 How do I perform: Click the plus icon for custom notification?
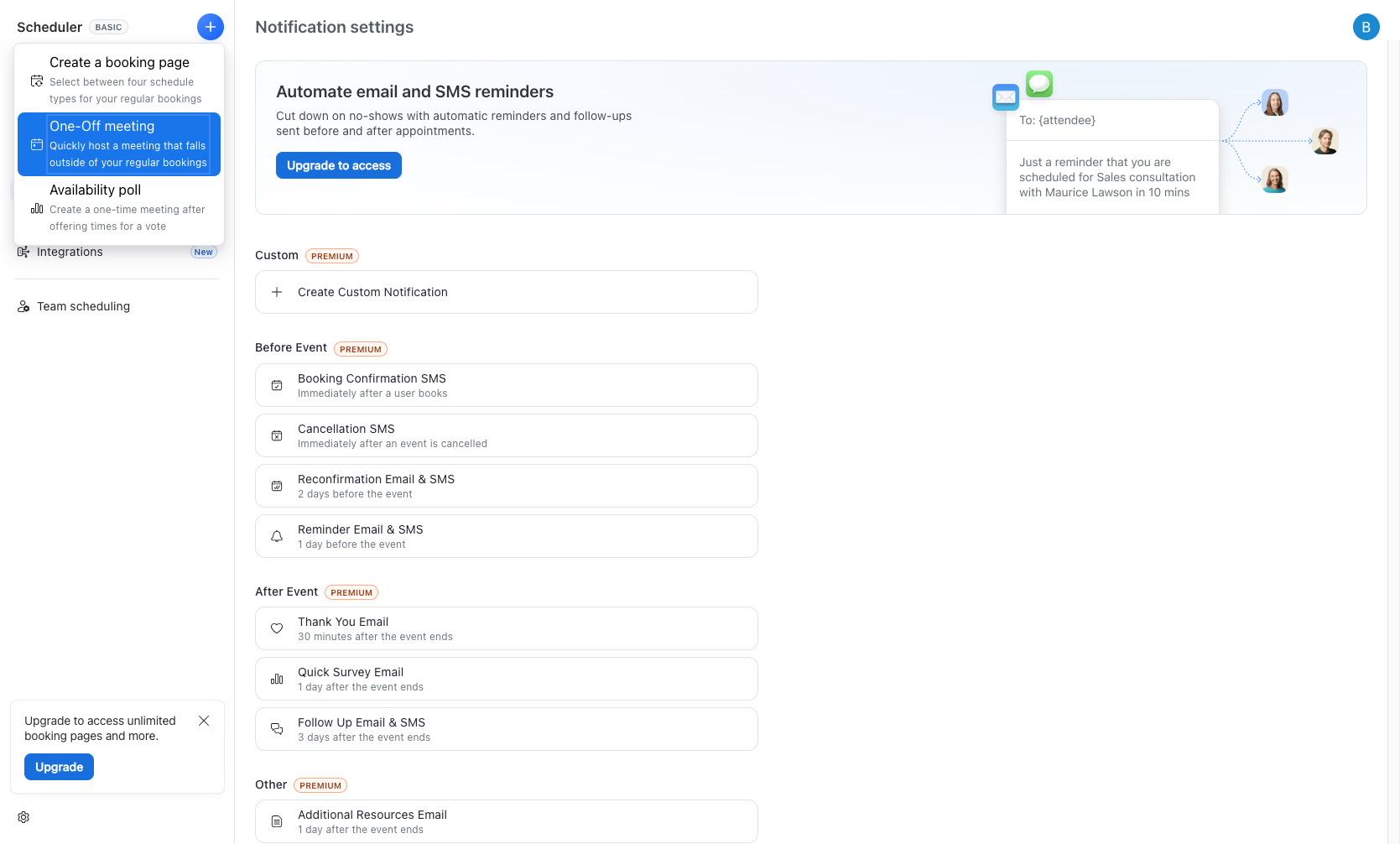click(x=277, y=292)
